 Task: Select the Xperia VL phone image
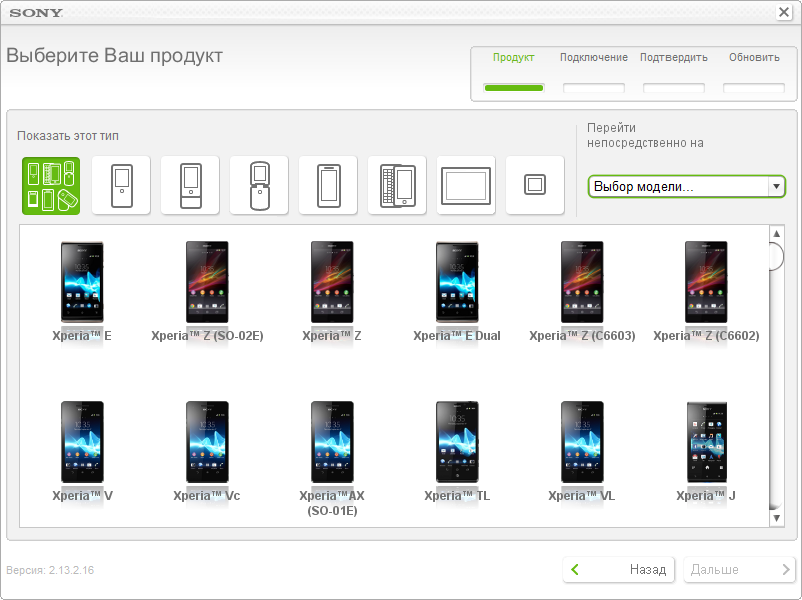[x=582, y=442]
